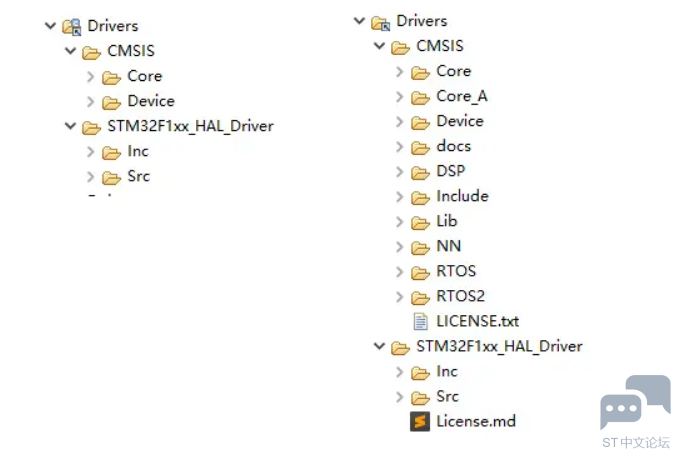Expand the NN folder
The image size is (679, 458).
[x=399, y=247]
